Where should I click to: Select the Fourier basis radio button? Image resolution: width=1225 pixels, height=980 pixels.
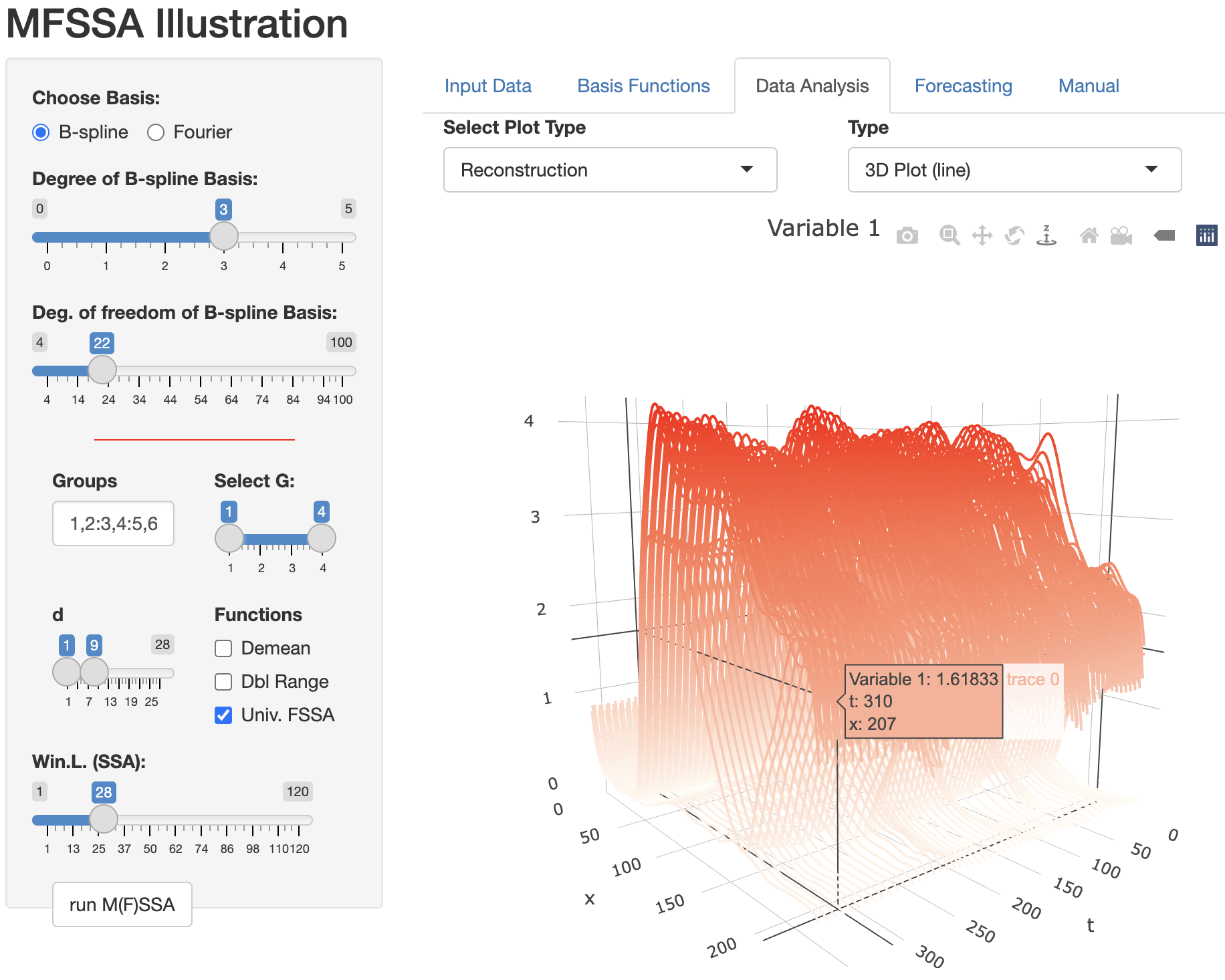click(x=156, y=132)
